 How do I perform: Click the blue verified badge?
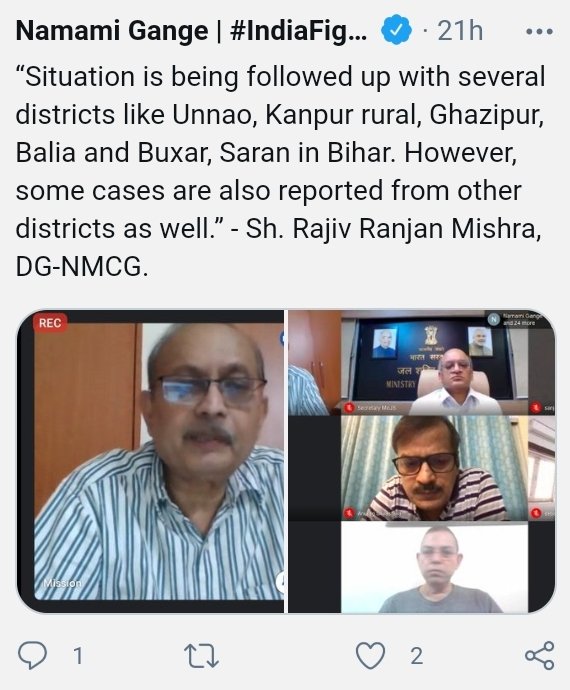click(x=396, y=29)
